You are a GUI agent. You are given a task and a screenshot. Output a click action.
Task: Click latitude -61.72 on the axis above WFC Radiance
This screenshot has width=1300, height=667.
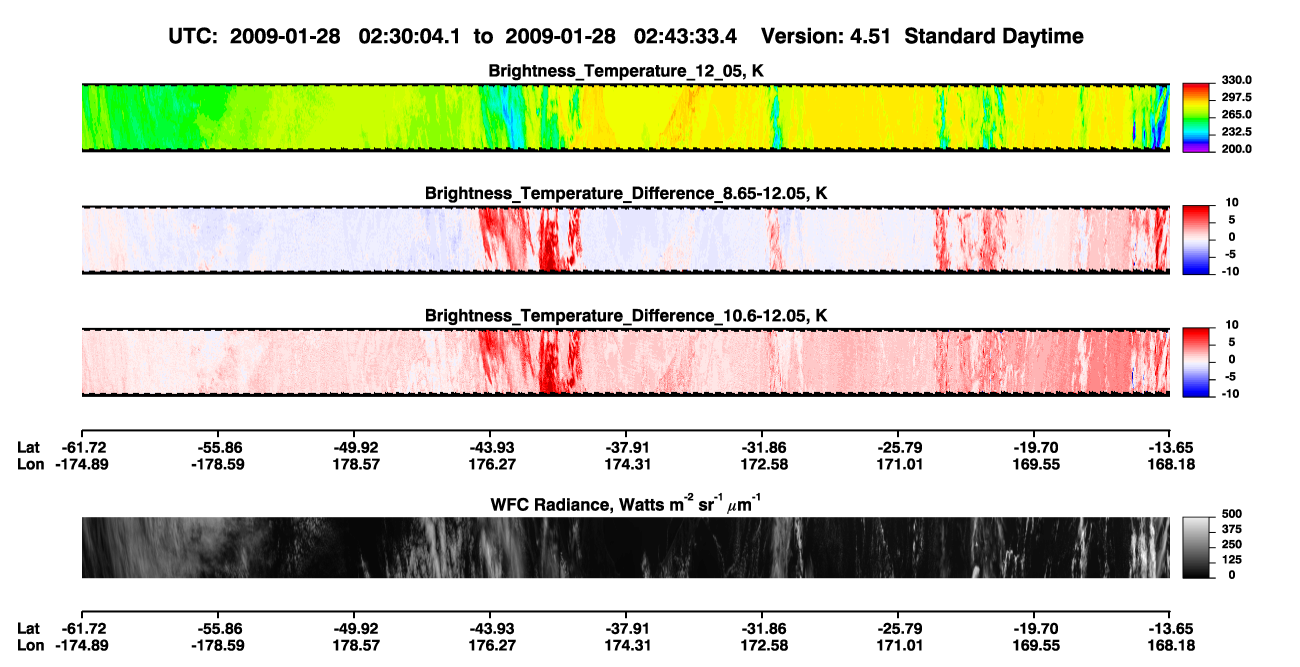(x=82, y=448)
